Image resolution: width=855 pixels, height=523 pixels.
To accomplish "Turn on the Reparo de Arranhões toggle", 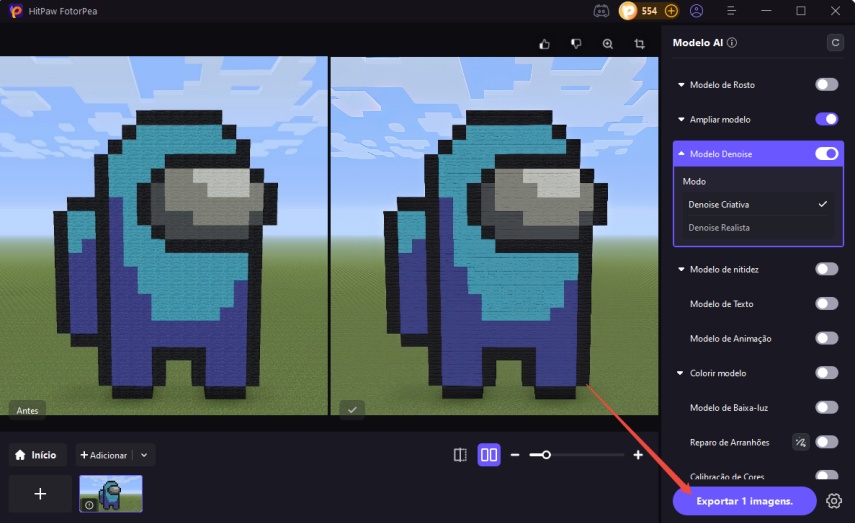I will (827, 442).
